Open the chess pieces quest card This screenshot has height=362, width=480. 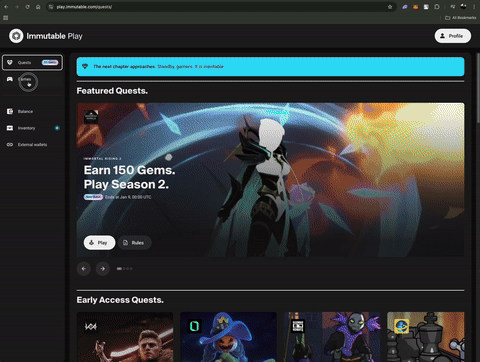click(x=426, y=337)
